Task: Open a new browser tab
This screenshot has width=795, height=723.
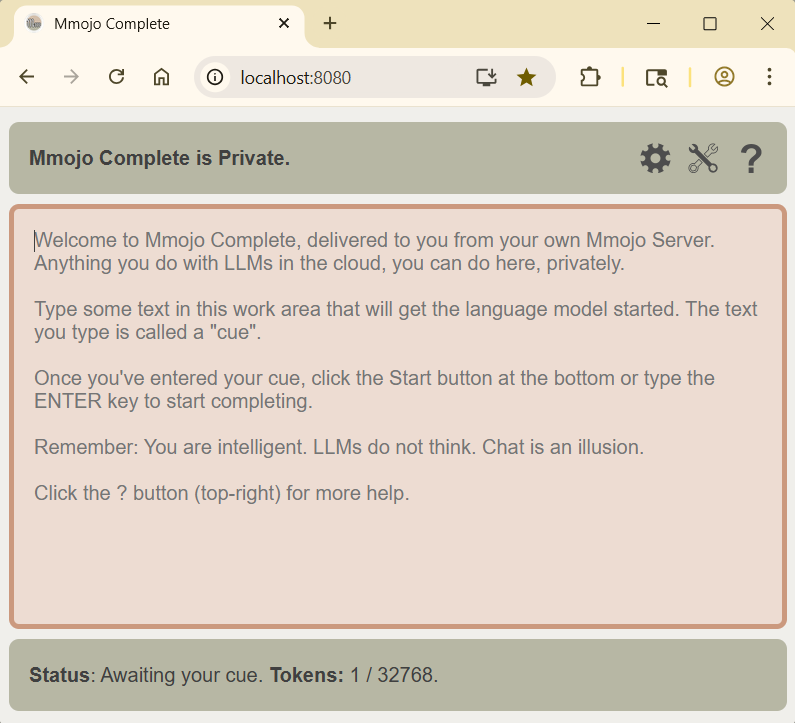Action: (x=330, y=24)
